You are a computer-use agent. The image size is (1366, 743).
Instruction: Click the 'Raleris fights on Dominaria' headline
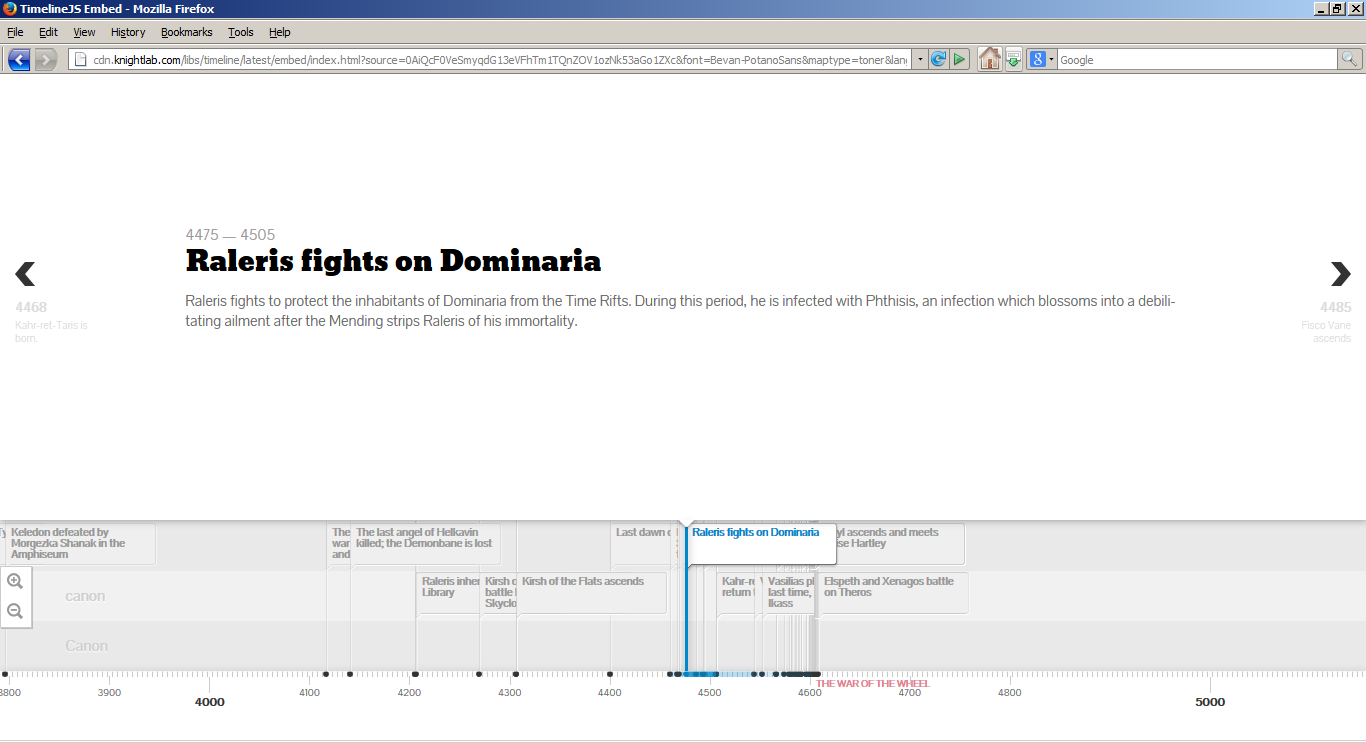coord(393,261)
